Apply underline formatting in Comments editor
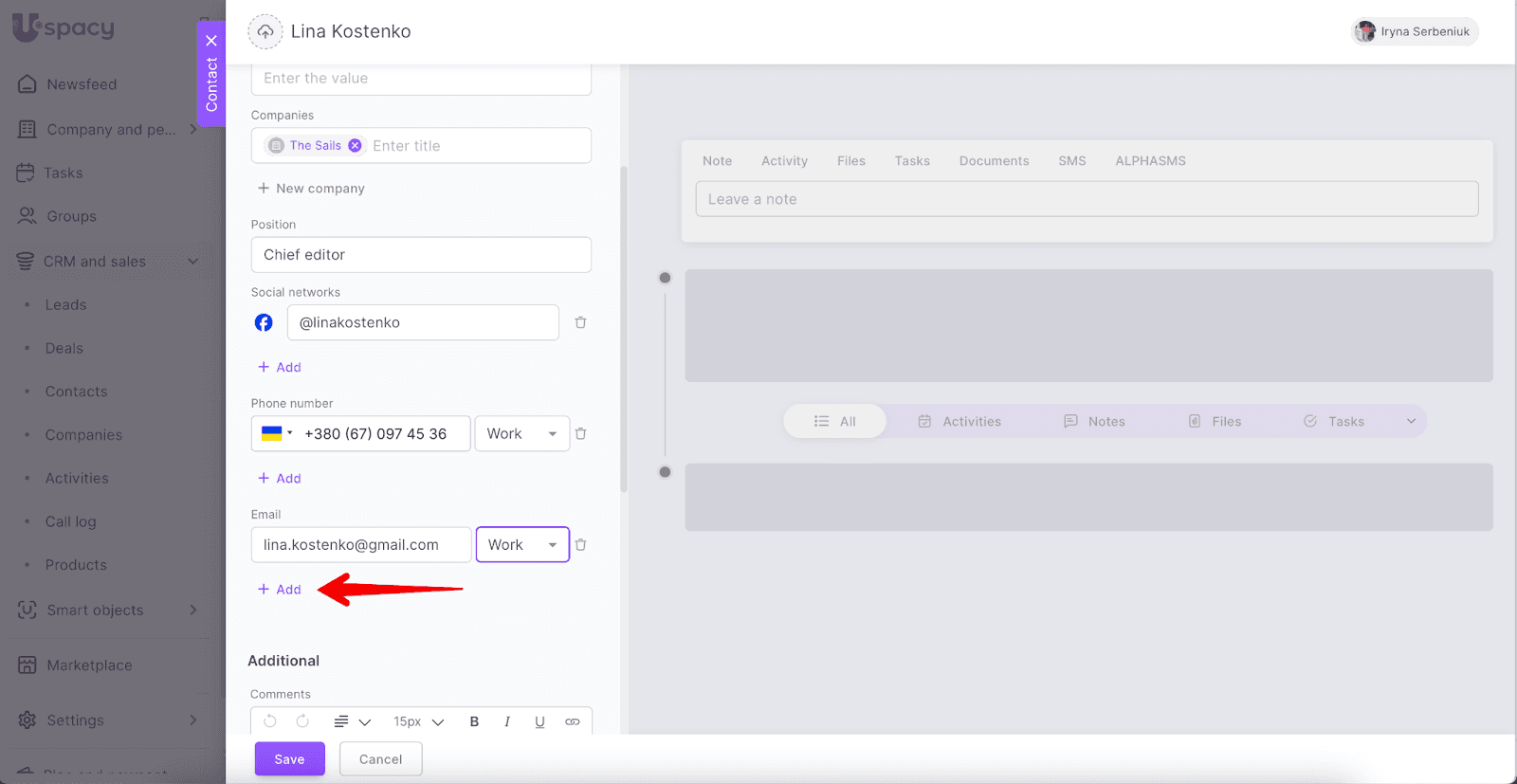The height and width of the screenshot is (784, 1517). tap(539, 722)
